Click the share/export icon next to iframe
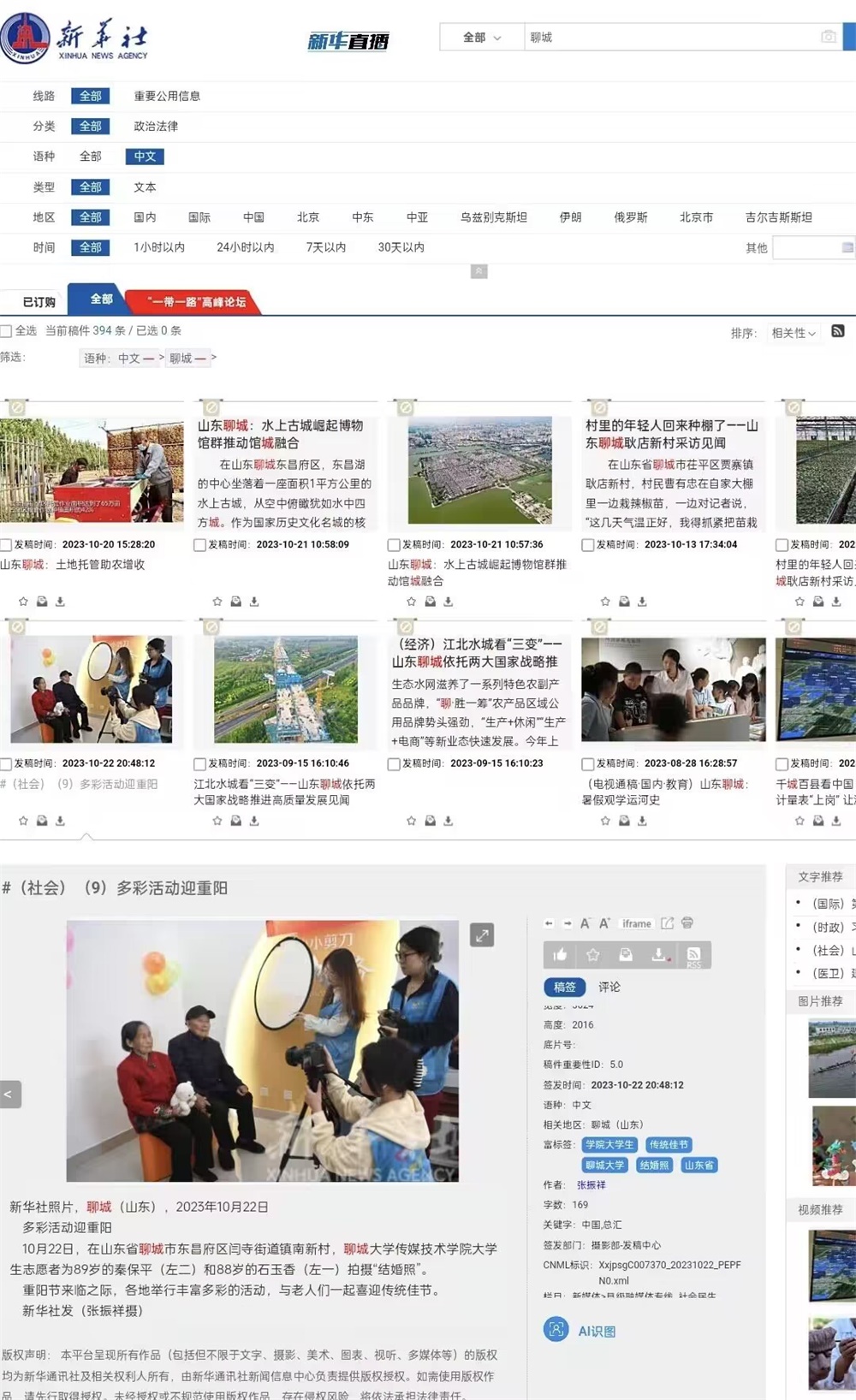The width and height of the screenshot is (856, 1400). [668, 923]
